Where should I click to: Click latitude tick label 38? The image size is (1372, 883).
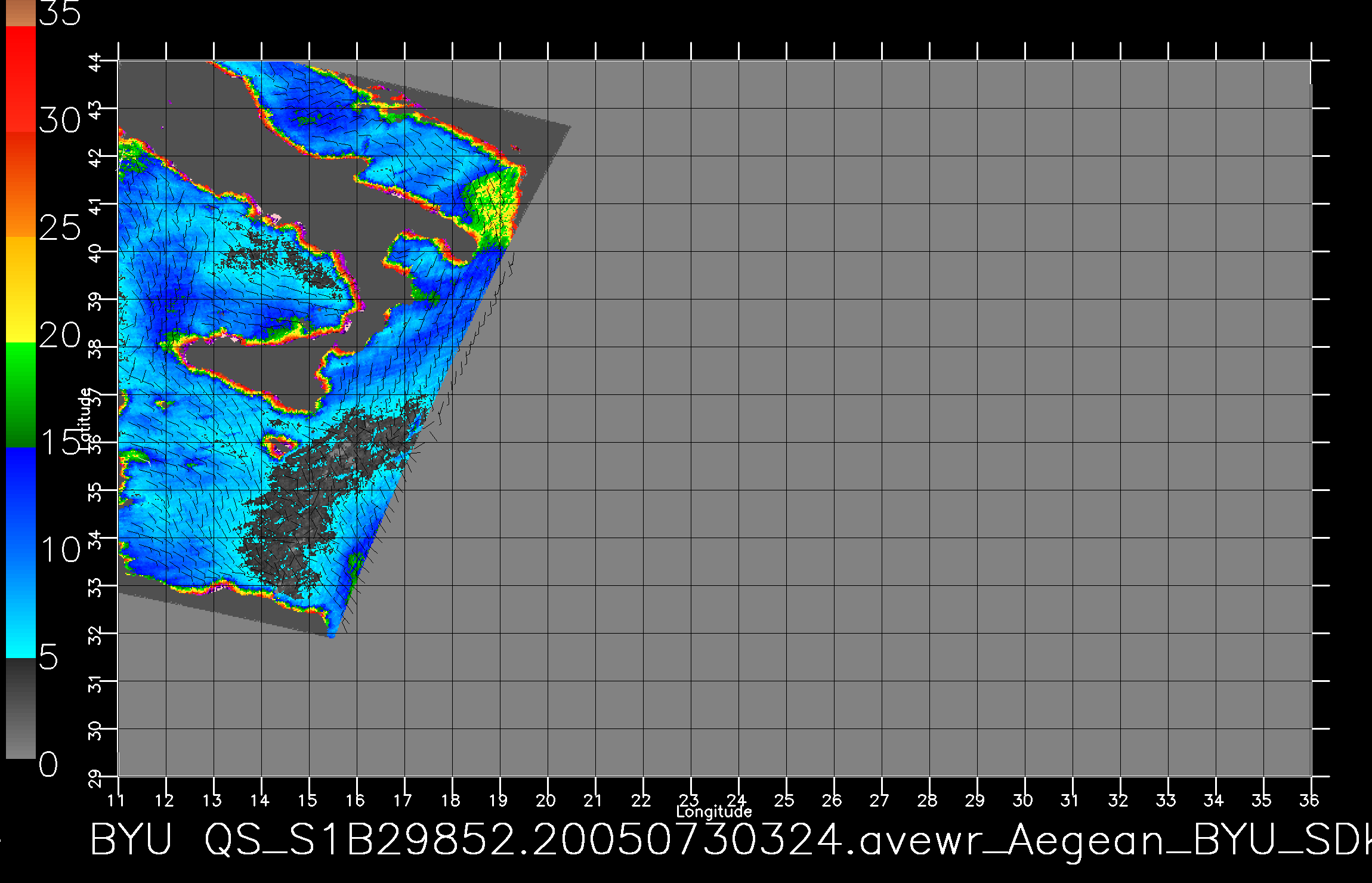click(x=96, y=348)
